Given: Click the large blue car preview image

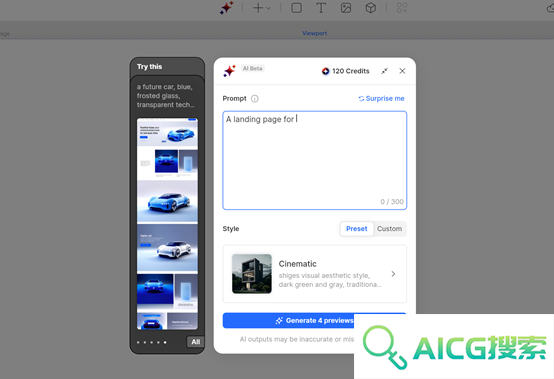Looking at the screenshot, I should [167, 202].
